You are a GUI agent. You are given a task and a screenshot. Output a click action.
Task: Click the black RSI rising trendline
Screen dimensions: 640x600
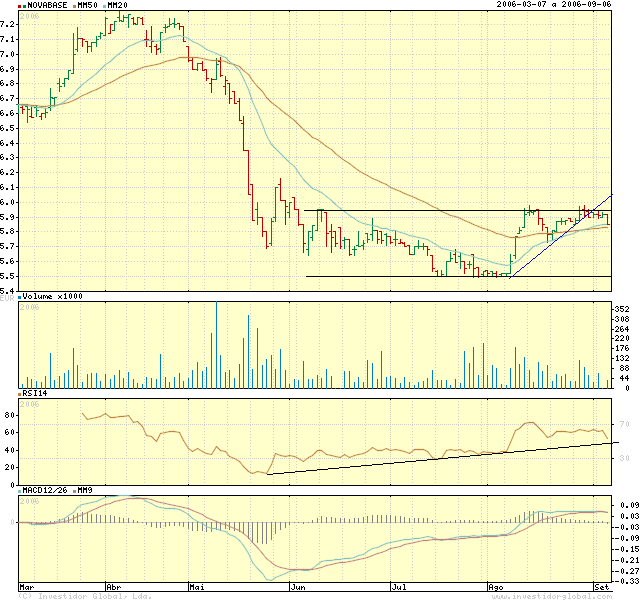(x=443, y=458)
